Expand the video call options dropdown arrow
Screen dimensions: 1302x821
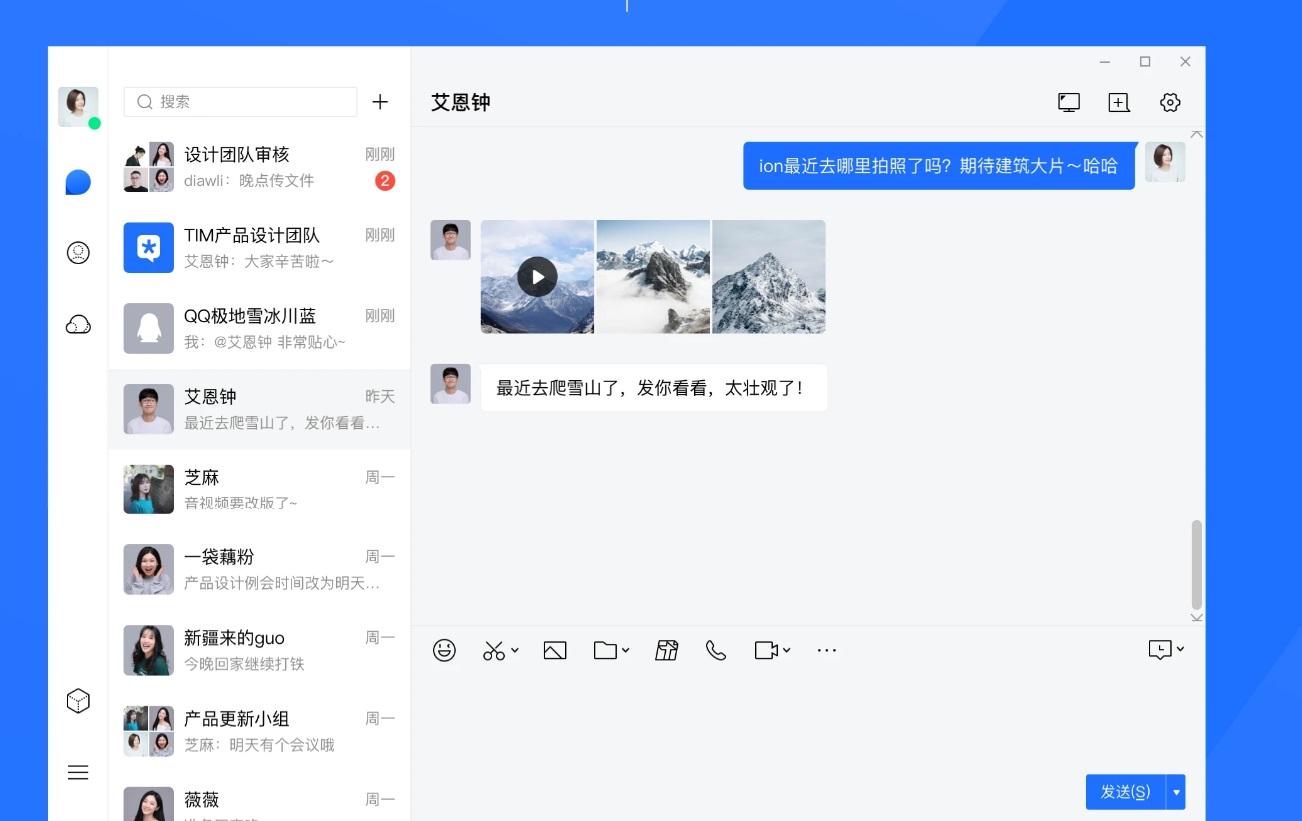787,650
